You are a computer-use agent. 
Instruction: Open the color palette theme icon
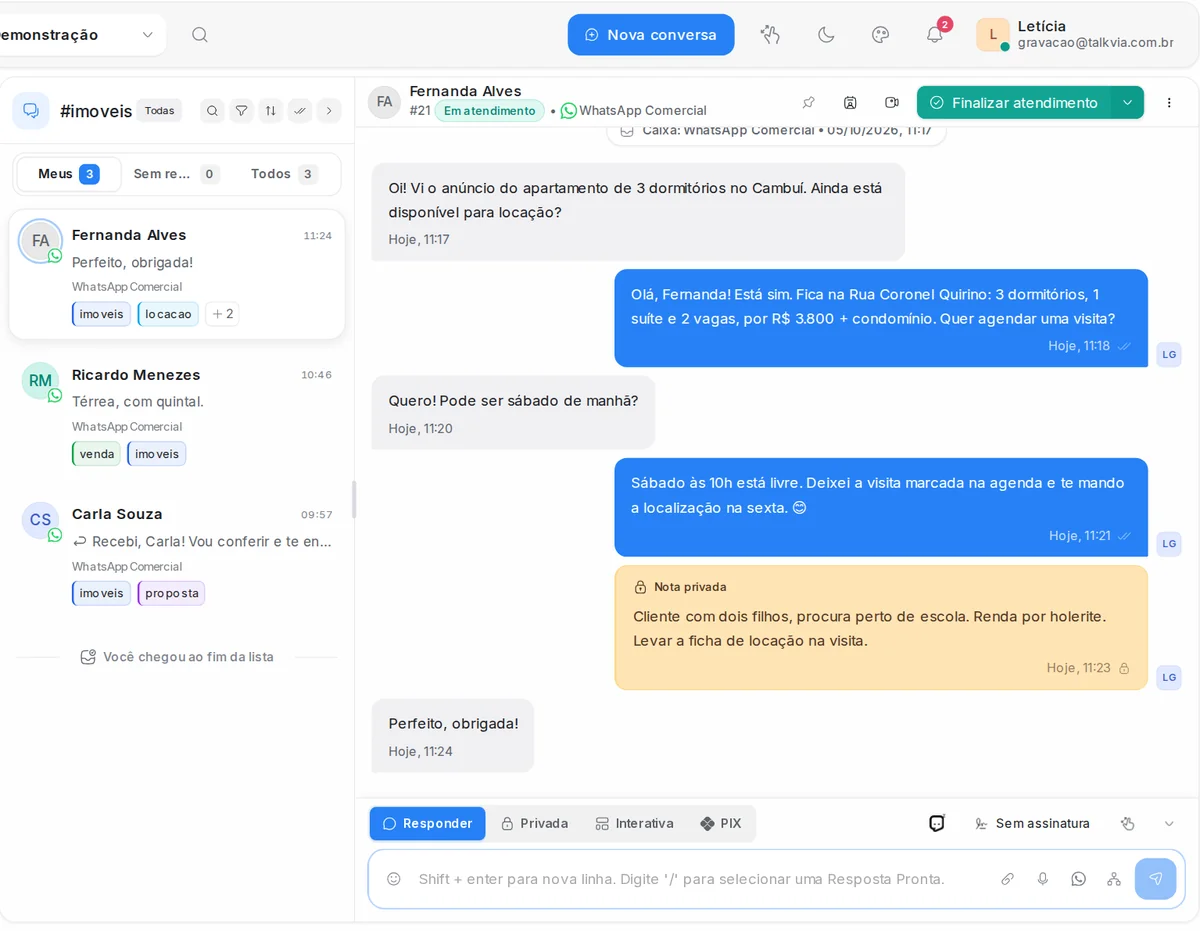(881, 35)
